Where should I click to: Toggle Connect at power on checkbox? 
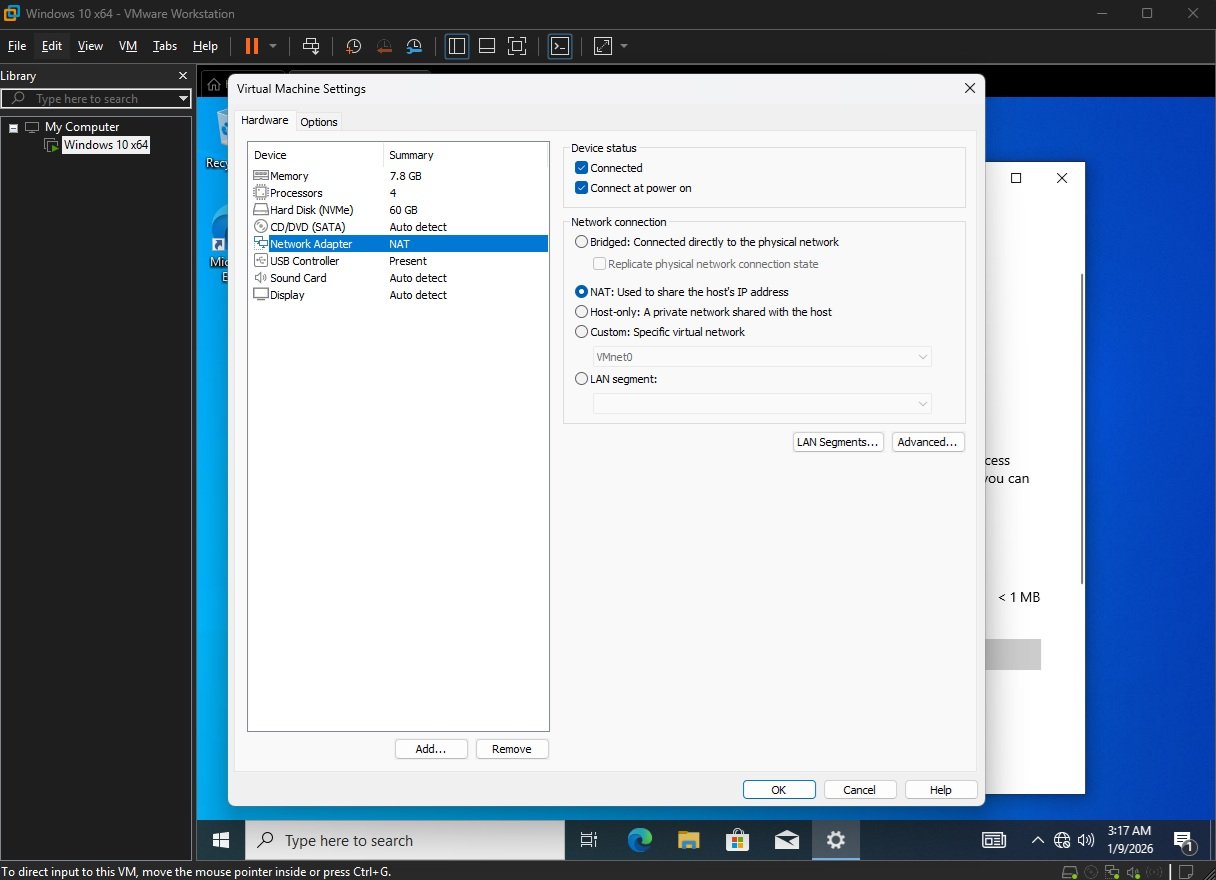582,188
